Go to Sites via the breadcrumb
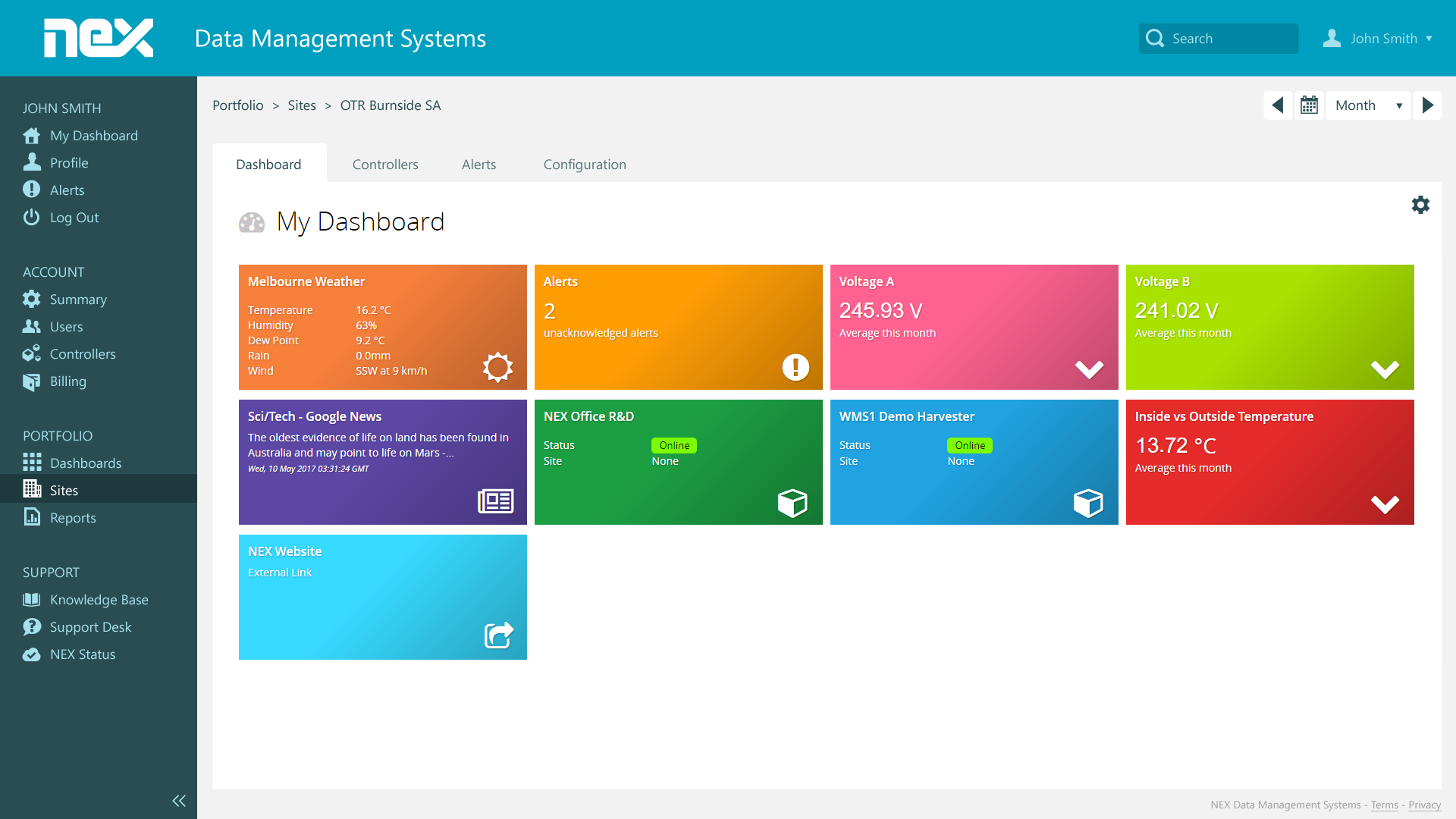The image size is (1456, 819). click(x=302, y=105)
